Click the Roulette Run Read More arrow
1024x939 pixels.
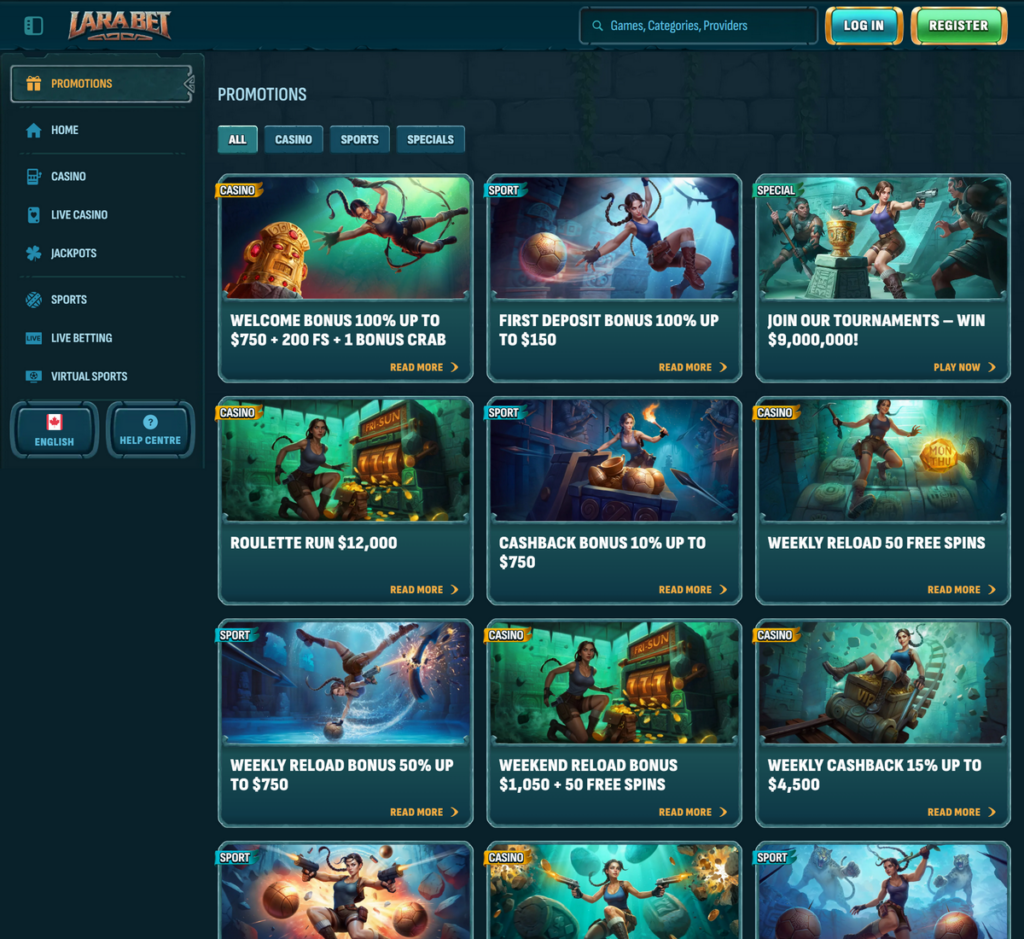(x=455, y=590)
